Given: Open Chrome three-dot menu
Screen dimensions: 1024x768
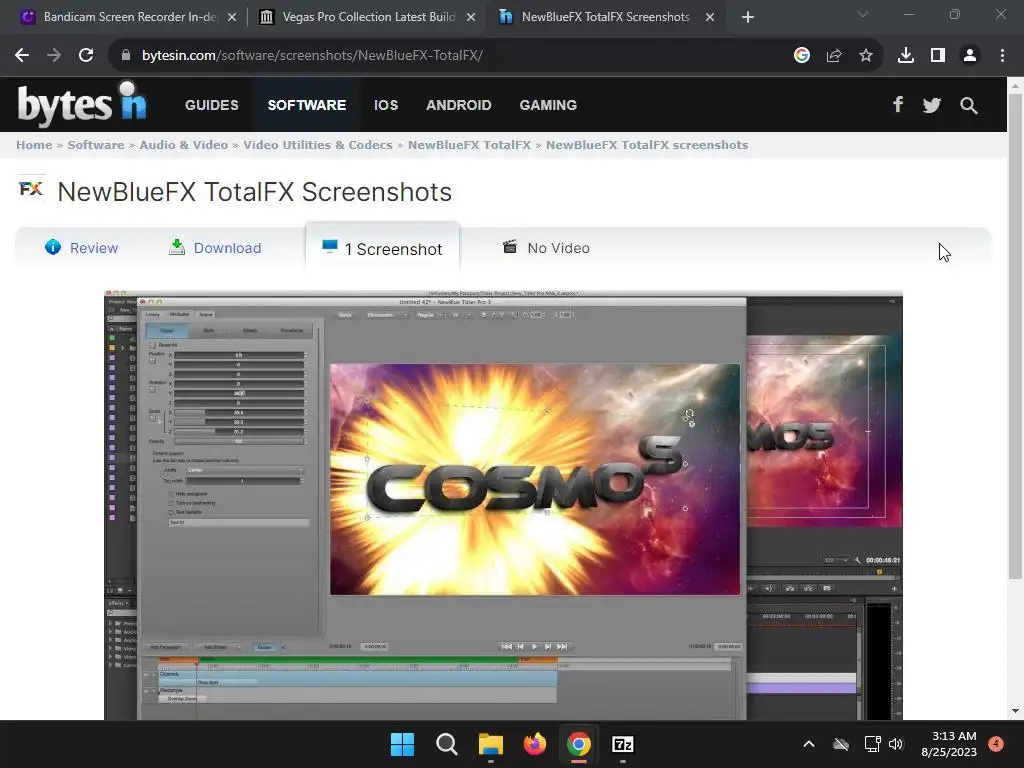Looking at the screenshot, I should coord(1002,56).
